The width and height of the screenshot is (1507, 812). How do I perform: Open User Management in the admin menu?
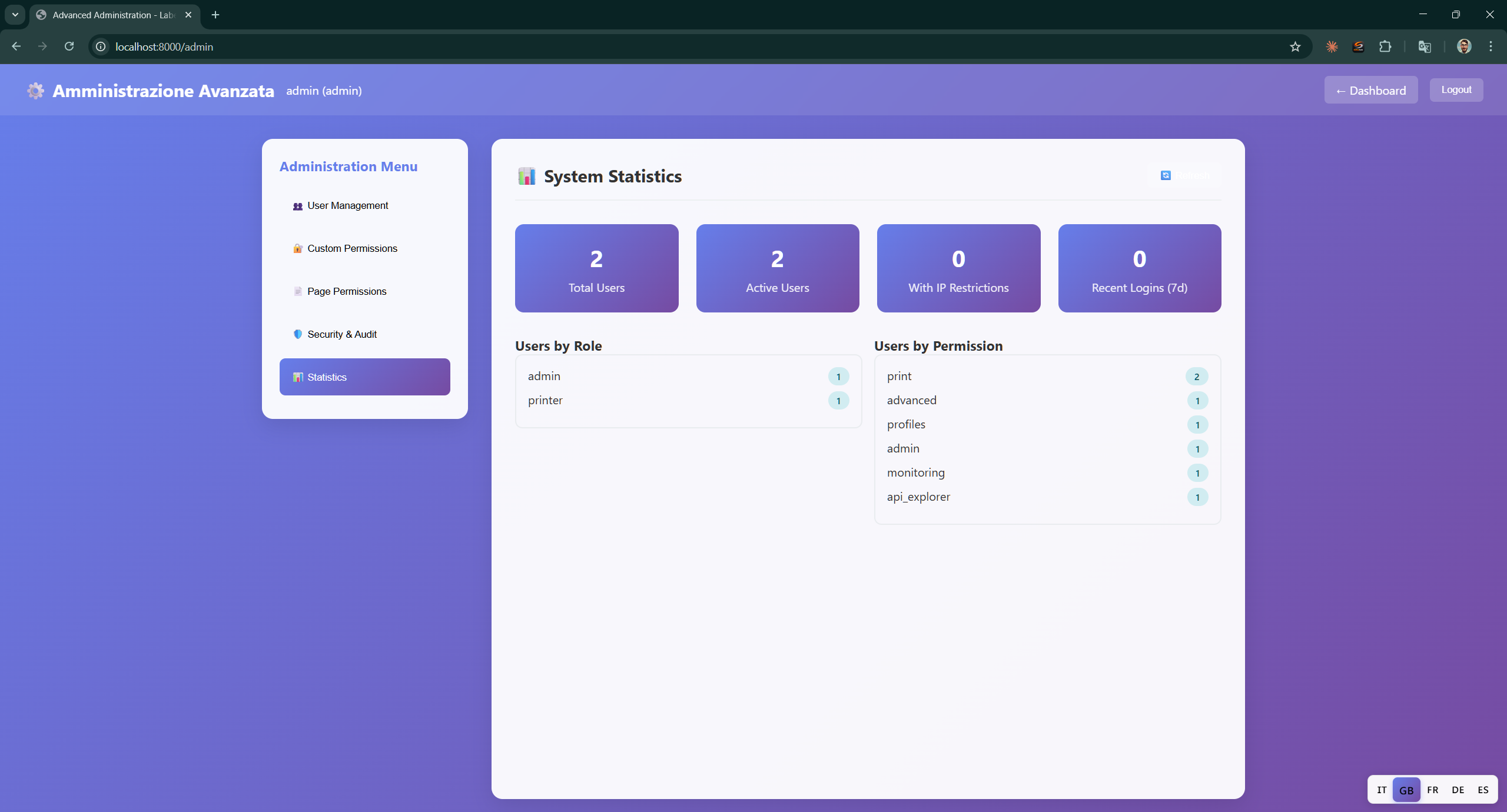[364, 205]
